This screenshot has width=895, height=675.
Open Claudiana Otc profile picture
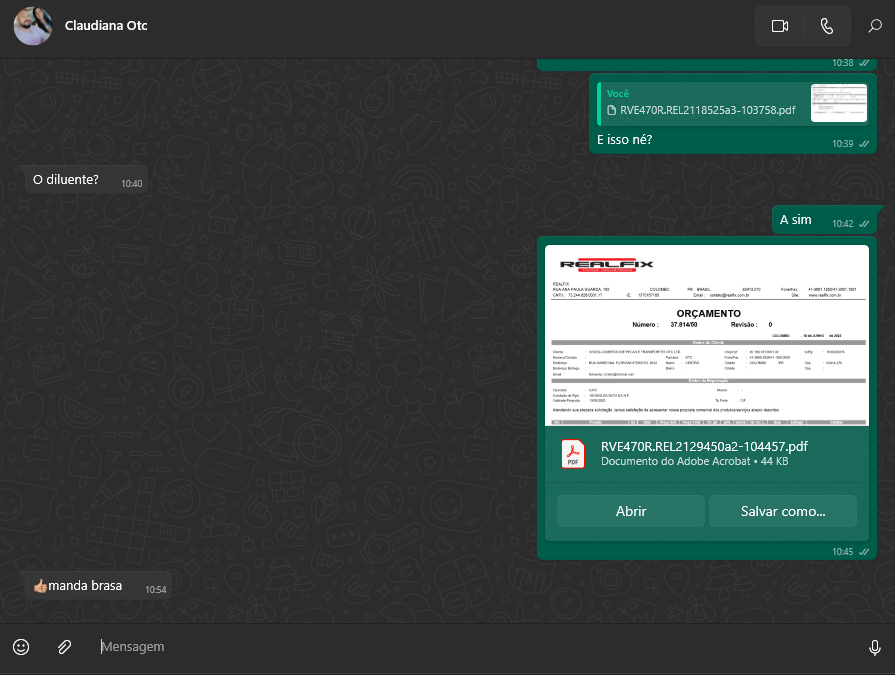(33, 26)
